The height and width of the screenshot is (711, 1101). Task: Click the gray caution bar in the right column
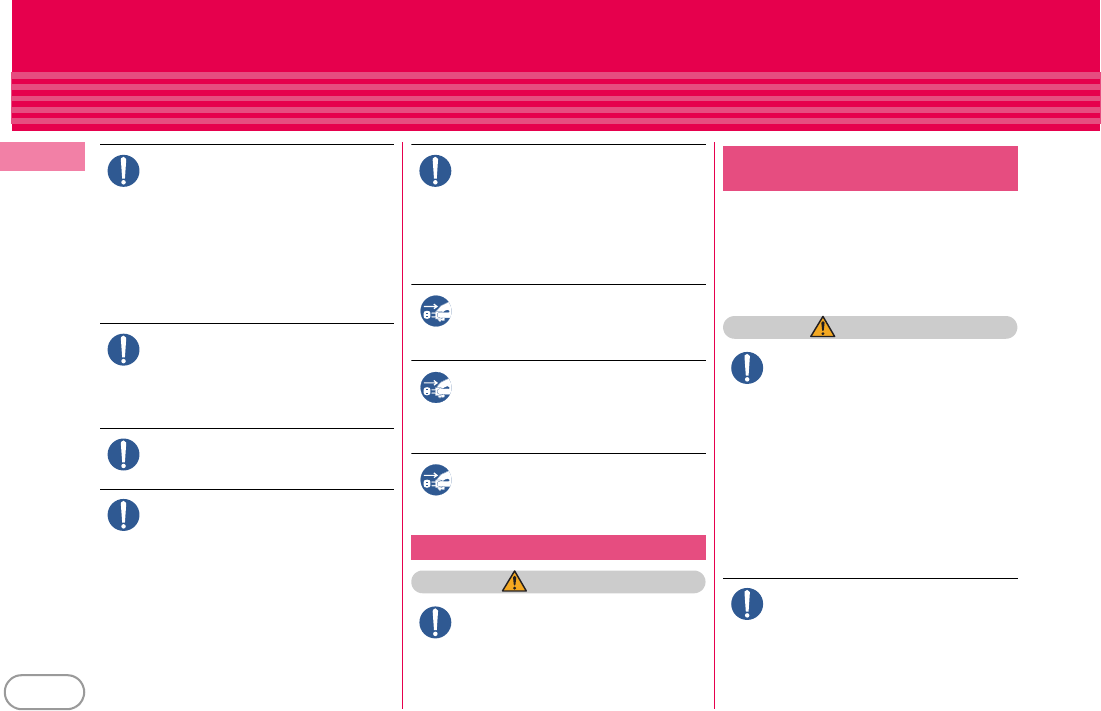pos(870,327)
